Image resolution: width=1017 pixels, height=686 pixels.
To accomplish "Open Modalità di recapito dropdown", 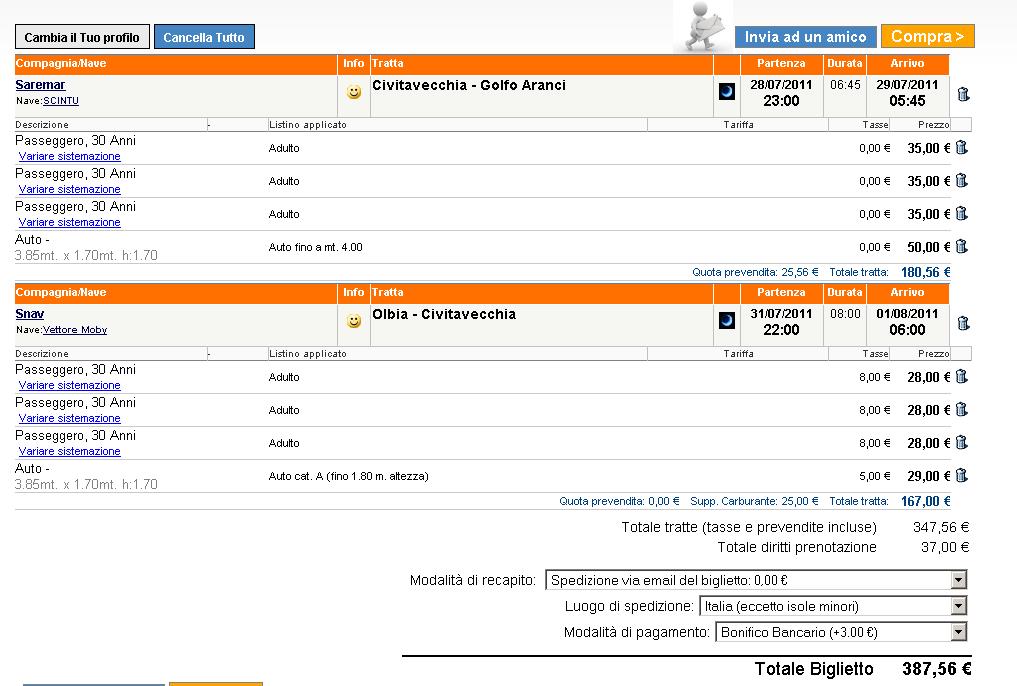I will tap(958, 580).
